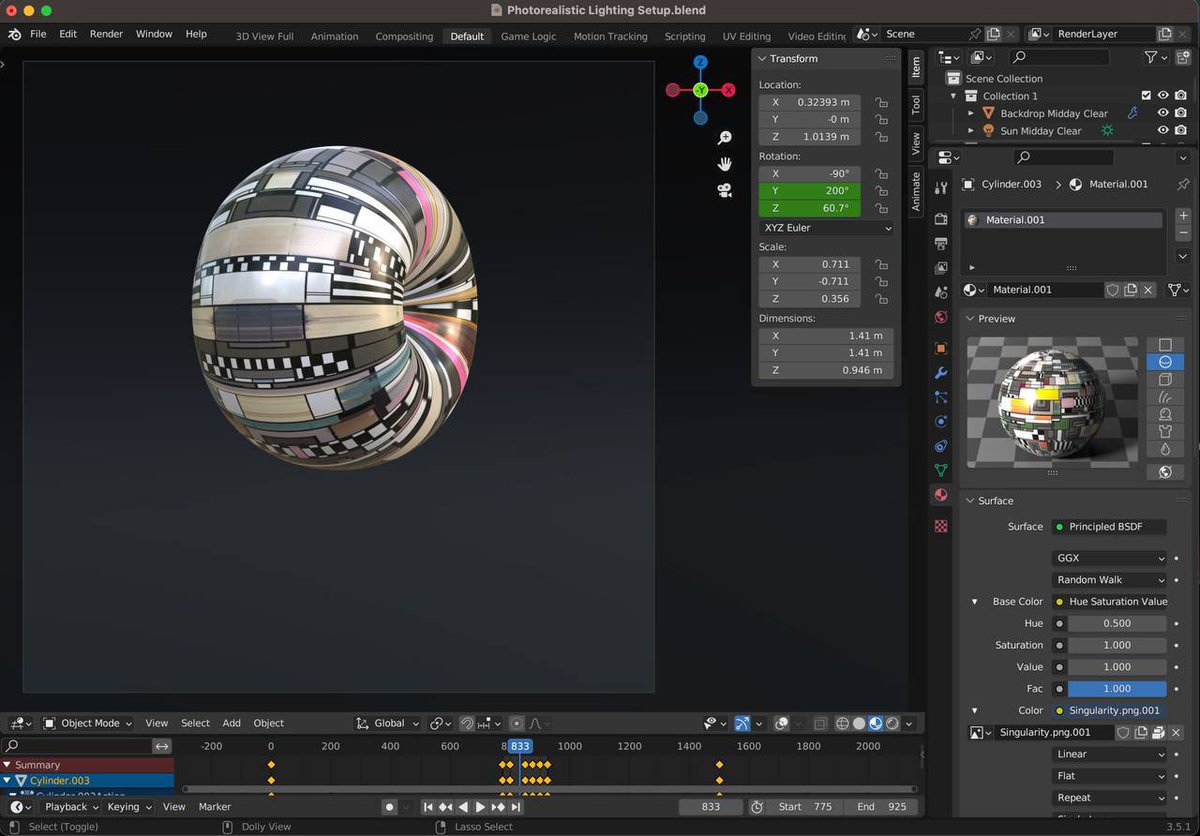Toggle lock on Rotation Z
1200x836 pixels.
pos(881,208)
